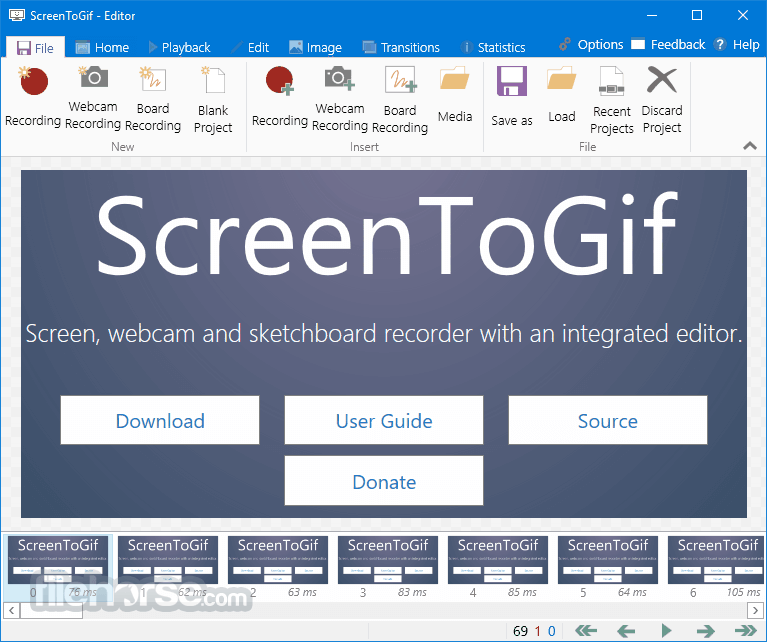Send Feedback via the envelope button
This screenshot has height=642, width=767.
[x=668, y=45]
